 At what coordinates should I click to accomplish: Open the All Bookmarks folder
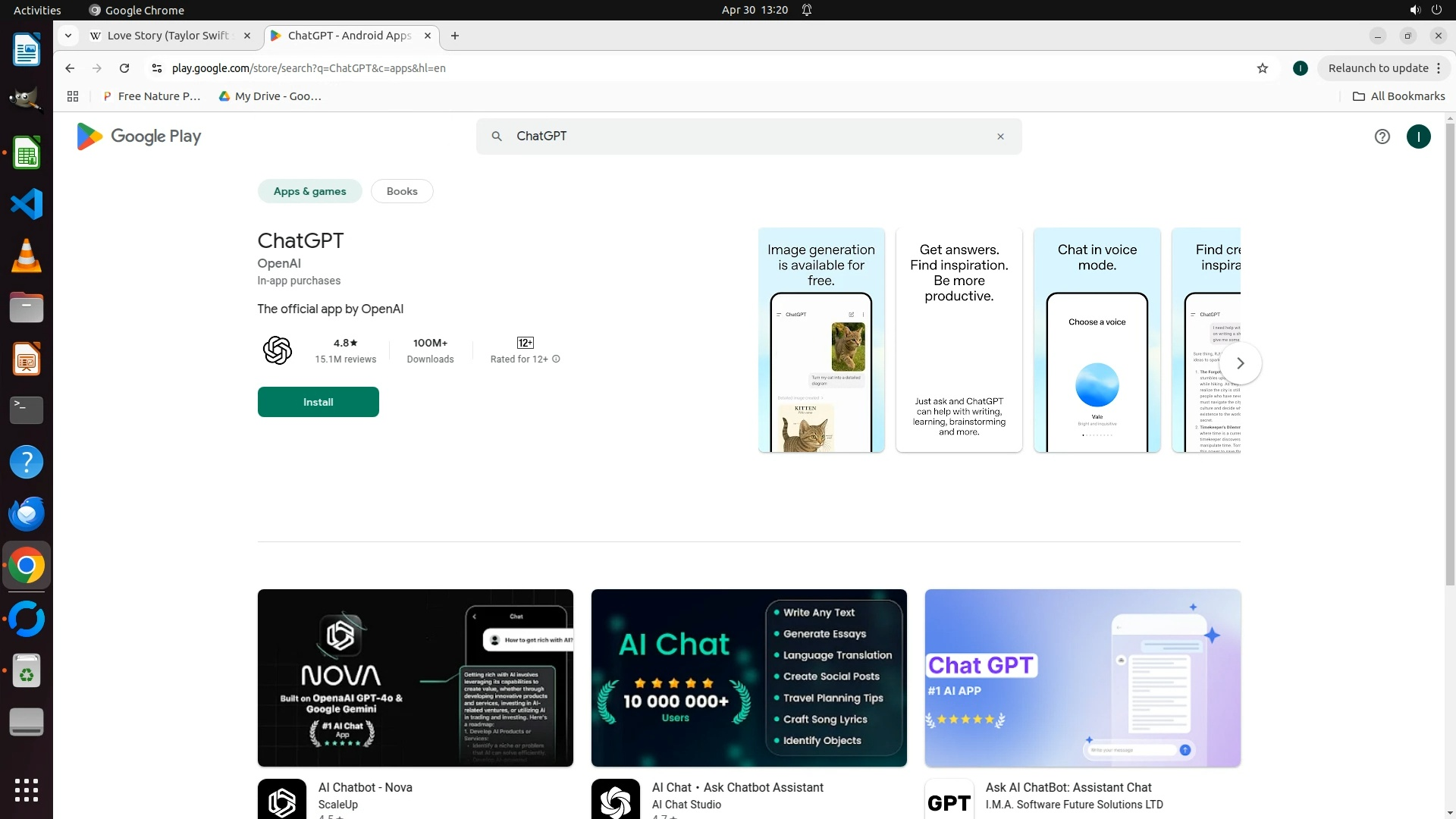tap(1399, 96)
